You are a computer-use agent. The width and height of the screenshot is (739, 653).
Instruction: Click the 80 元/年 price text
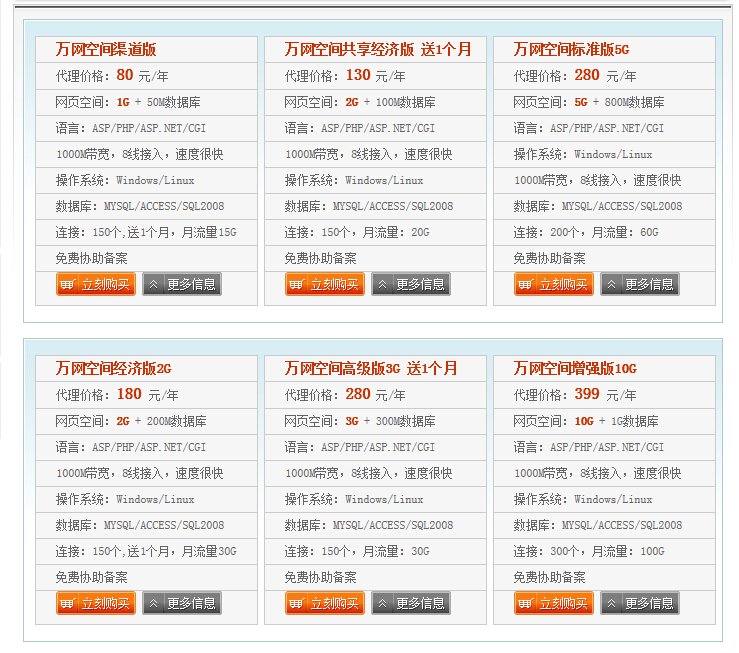click(142, 75)
